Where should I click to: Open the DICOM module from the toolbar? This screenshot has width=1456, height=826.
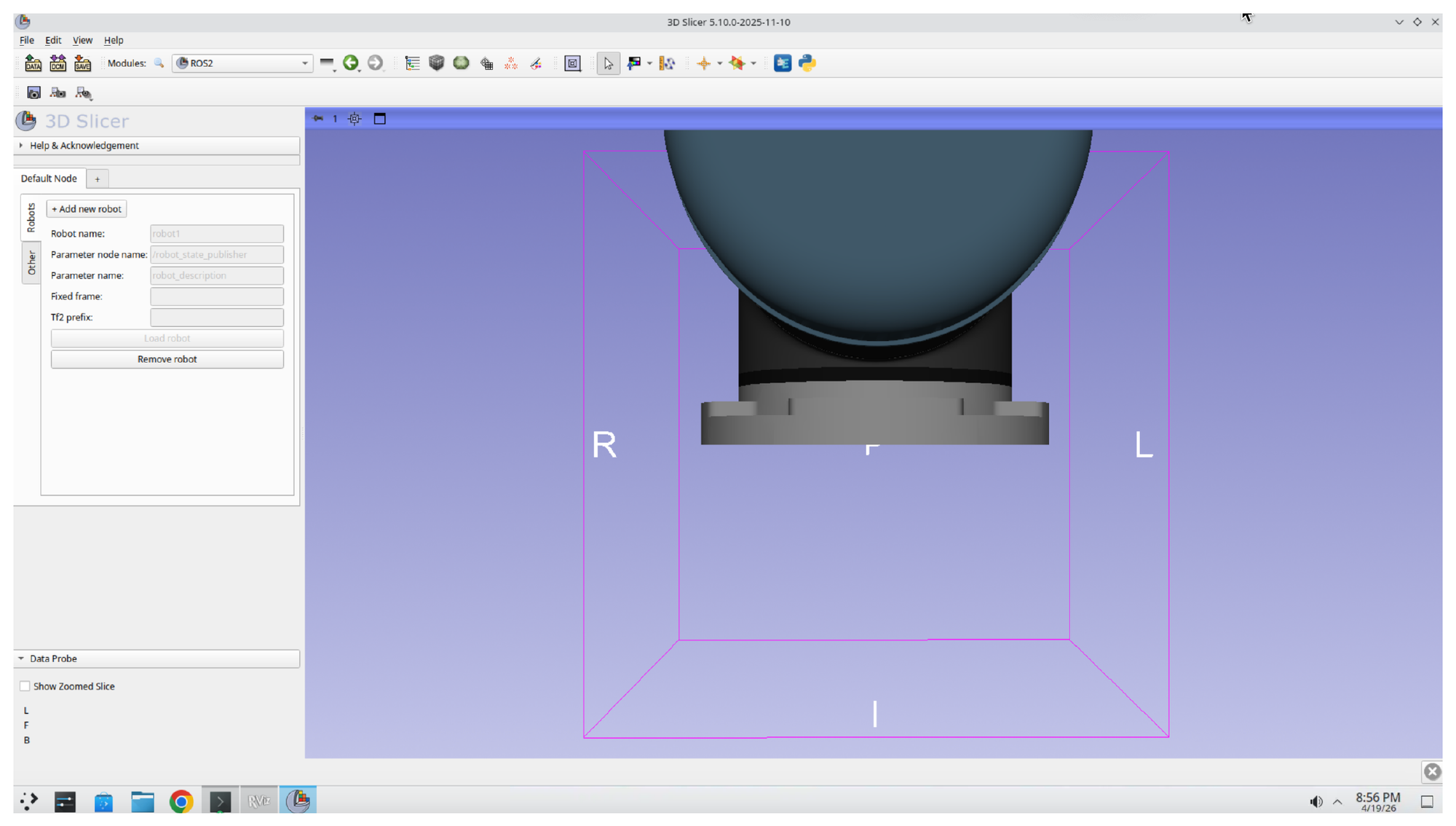pyautogui.click(x=58, y=63)
